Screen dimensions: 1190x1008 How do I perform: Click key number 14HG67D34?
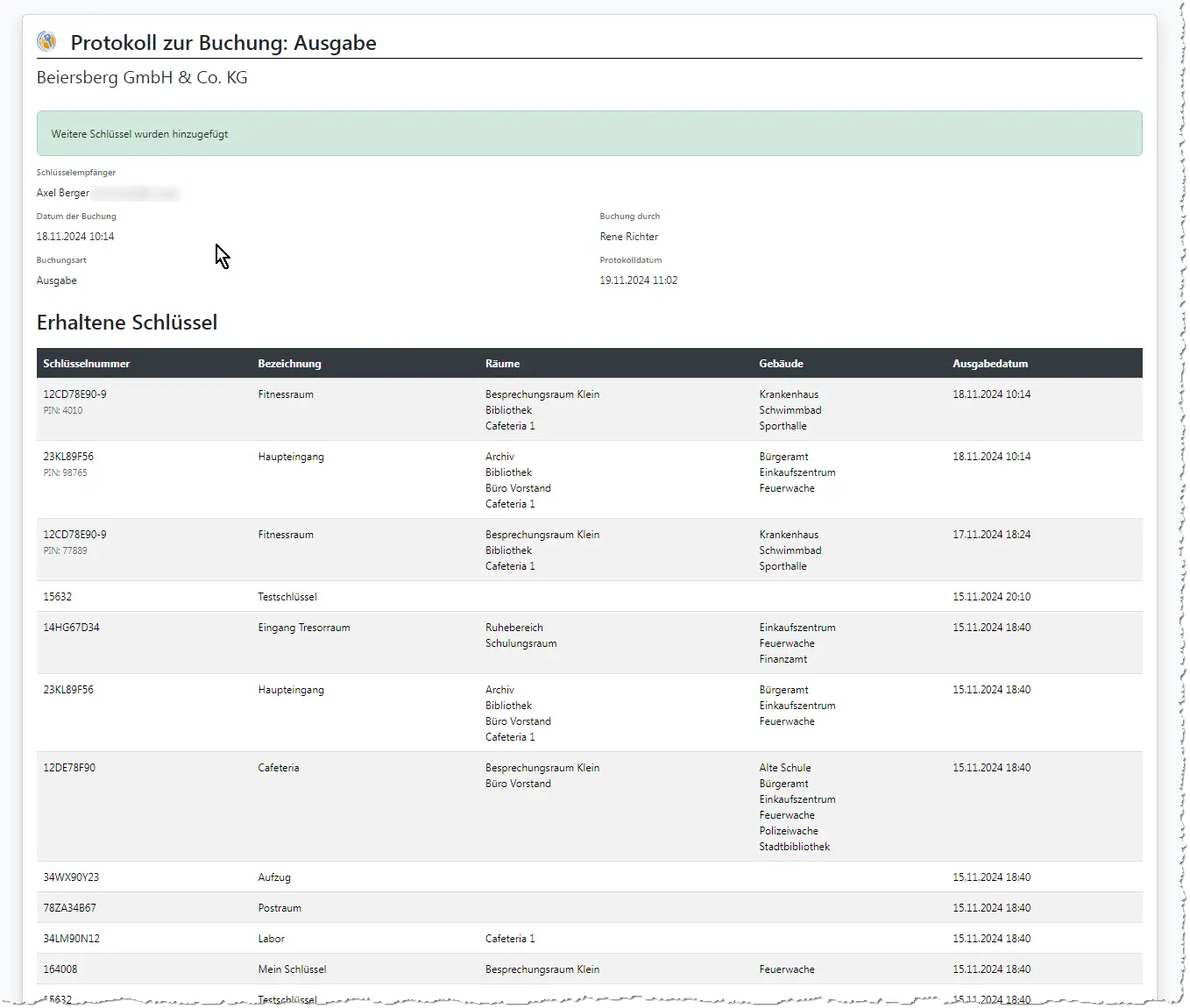tap(71, 628)
